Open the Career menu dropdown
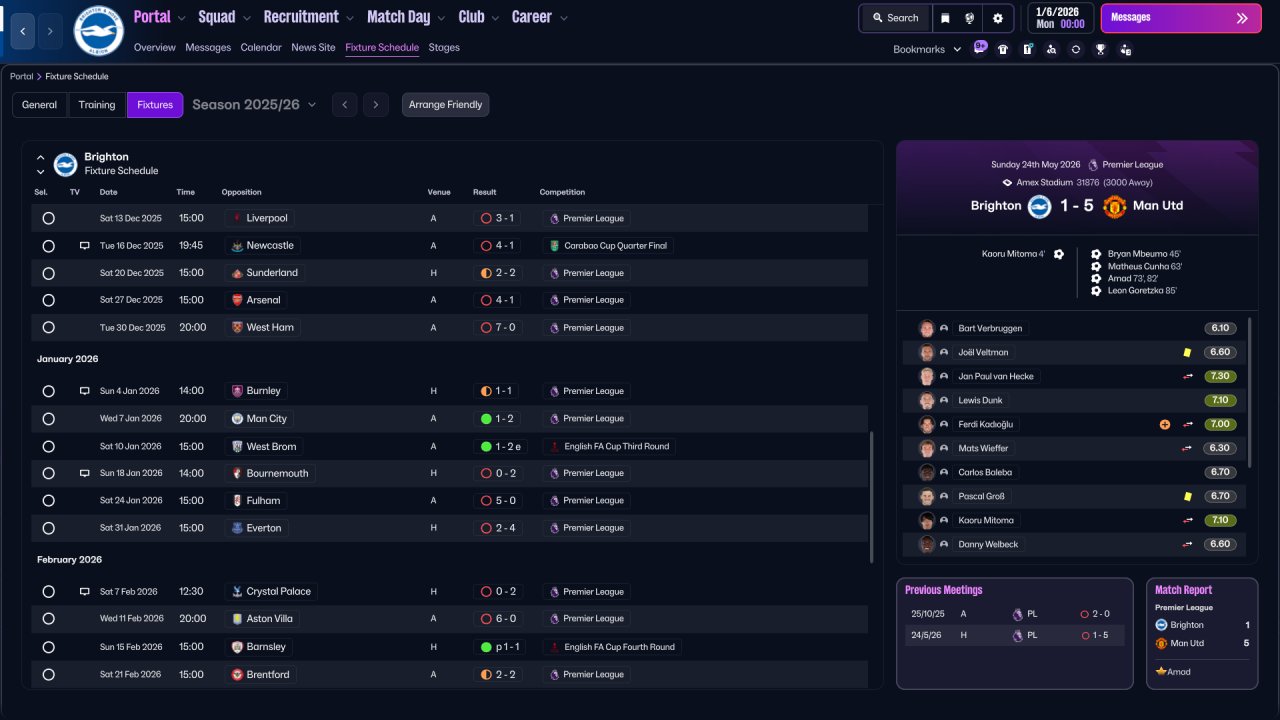Screen dimensions: 1280x720 pos(540,17)
